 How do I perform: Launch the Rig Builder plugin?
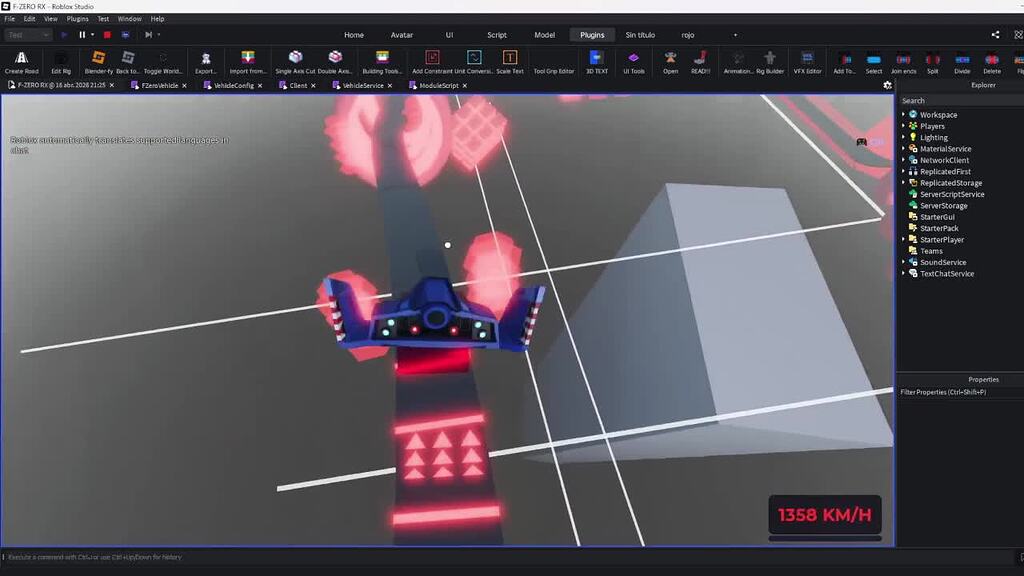tap(770, 62)
